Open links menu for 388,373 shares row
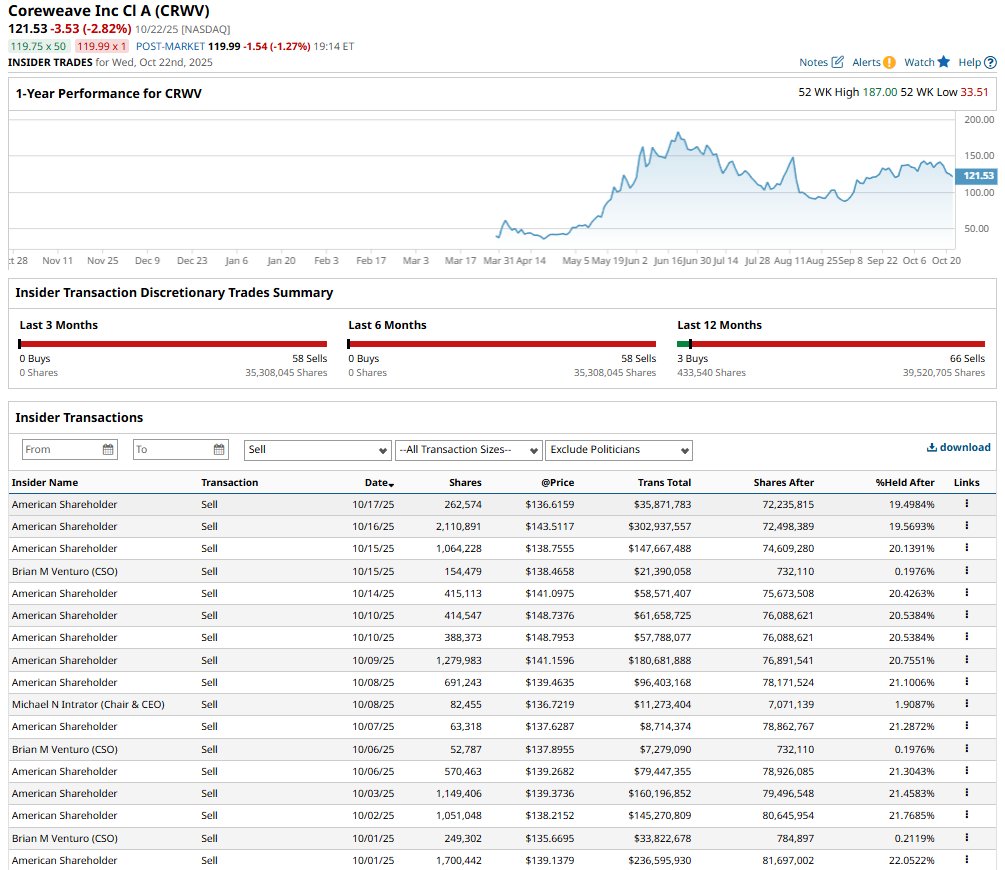1005x870 pixels. click(967, 637)
